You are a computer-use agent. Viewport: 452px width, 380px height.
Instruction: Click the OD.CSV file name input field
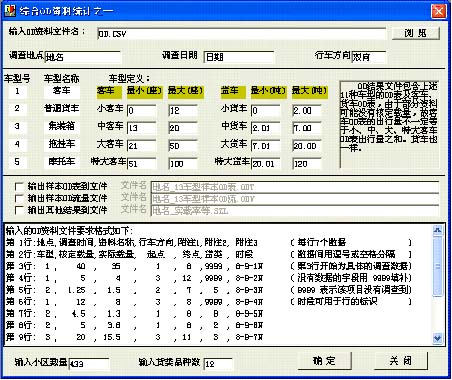[x=241, y=34]
